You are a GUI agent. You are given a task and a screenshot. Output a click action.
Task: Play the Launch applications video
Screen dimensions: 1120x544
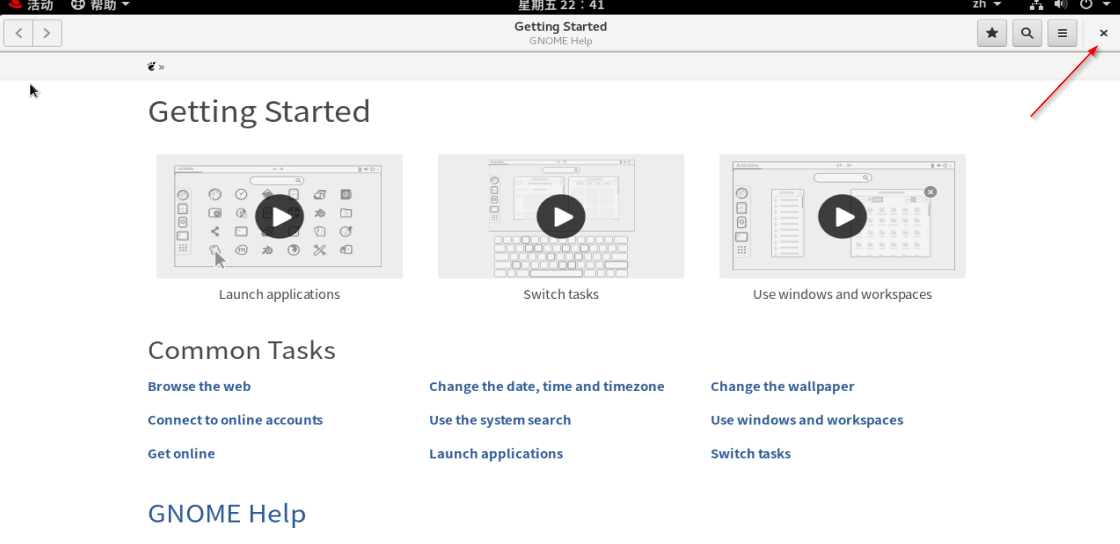point(279,216)
